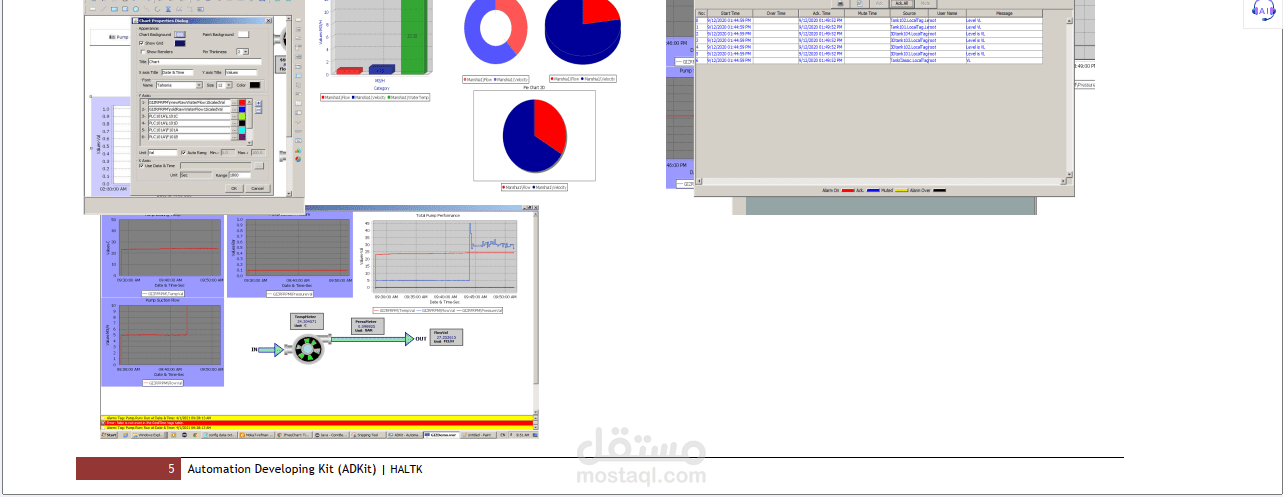Click the print icon in alarm window
Image resolution: width=1283 pixels, height=497 pixels.
pos(840,3)
